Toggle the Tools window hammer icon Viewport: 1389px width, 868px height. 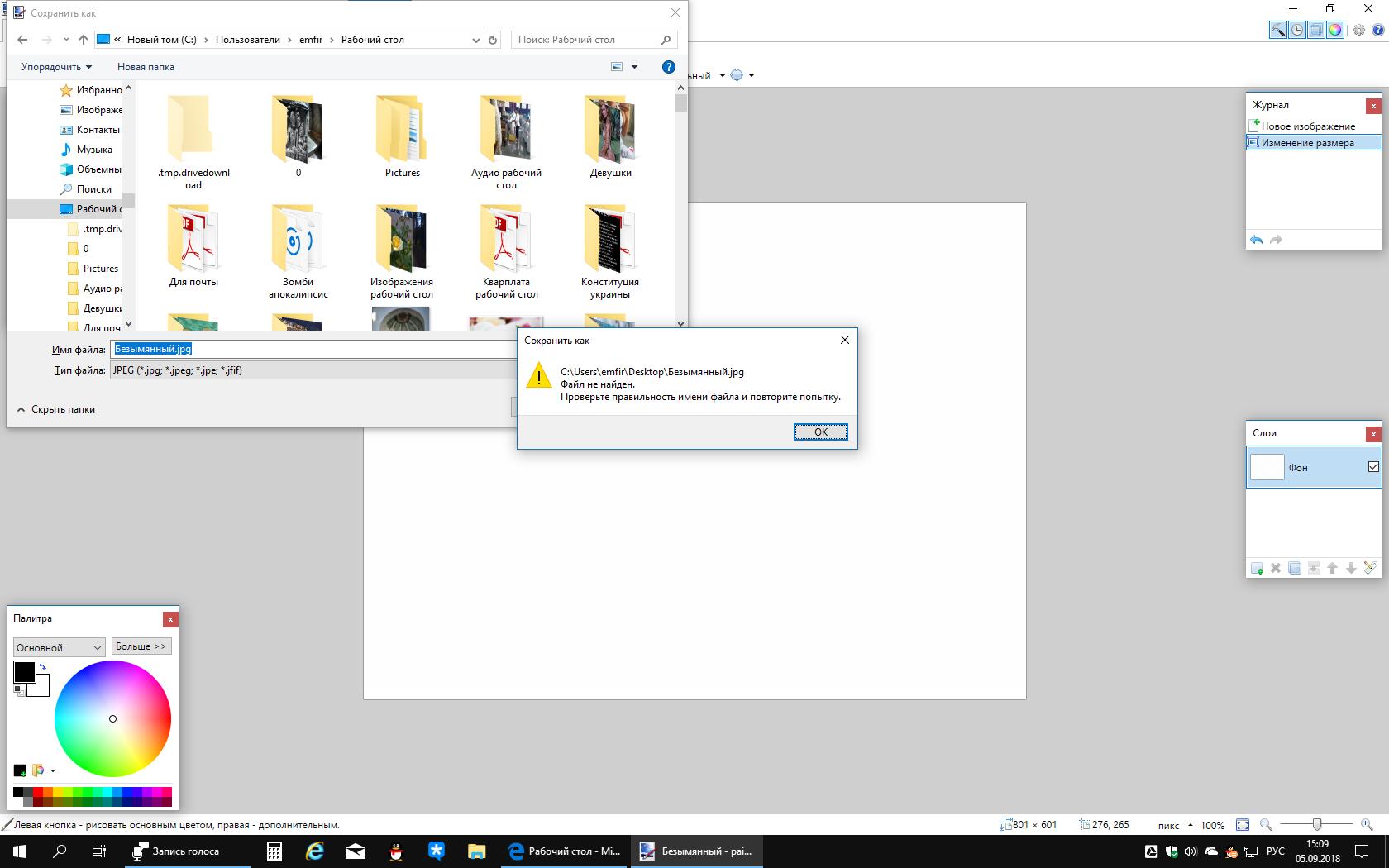pos(1278,31)
